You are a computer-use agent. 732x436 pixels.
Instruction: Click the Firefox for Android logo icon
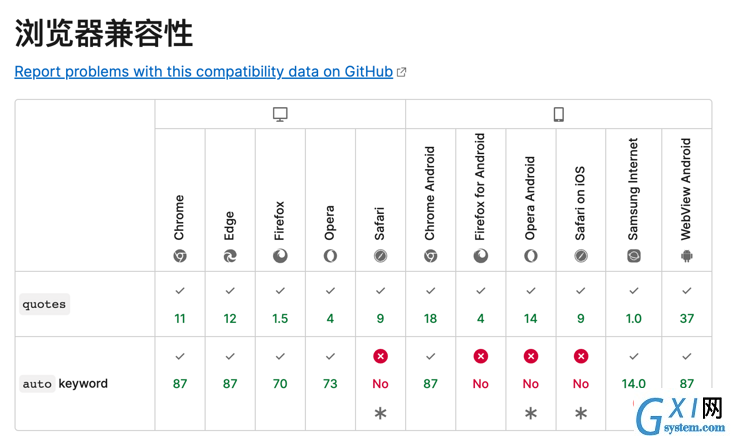480,256
